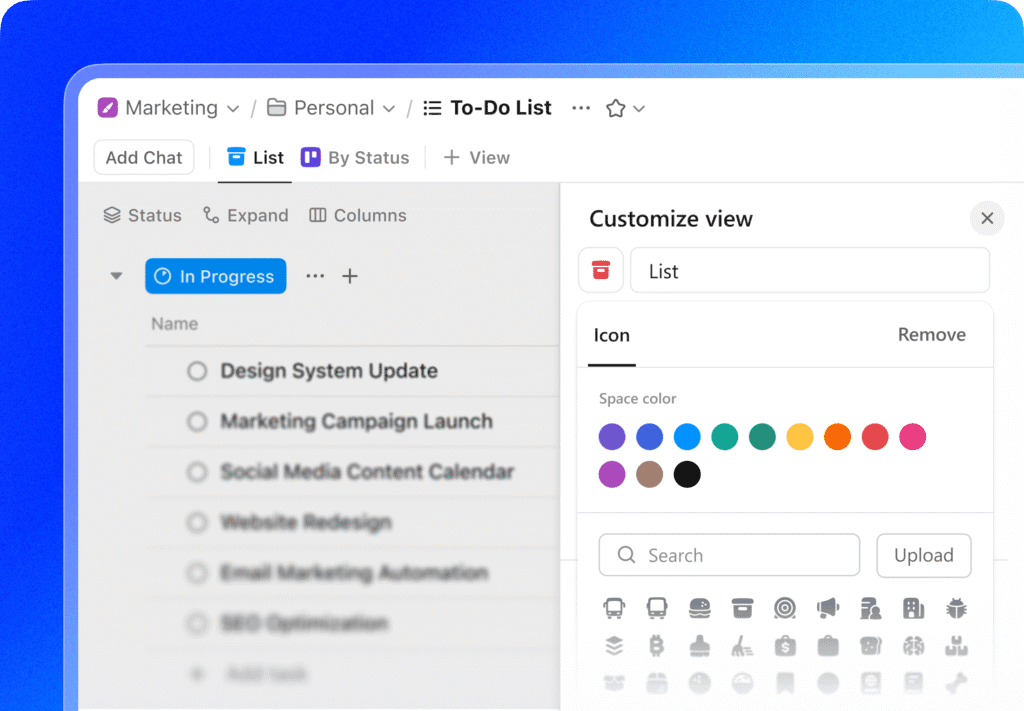Click Remove to clear the icon
Image resolution: width=1024 pixels, height=711 pixels.
931,335
